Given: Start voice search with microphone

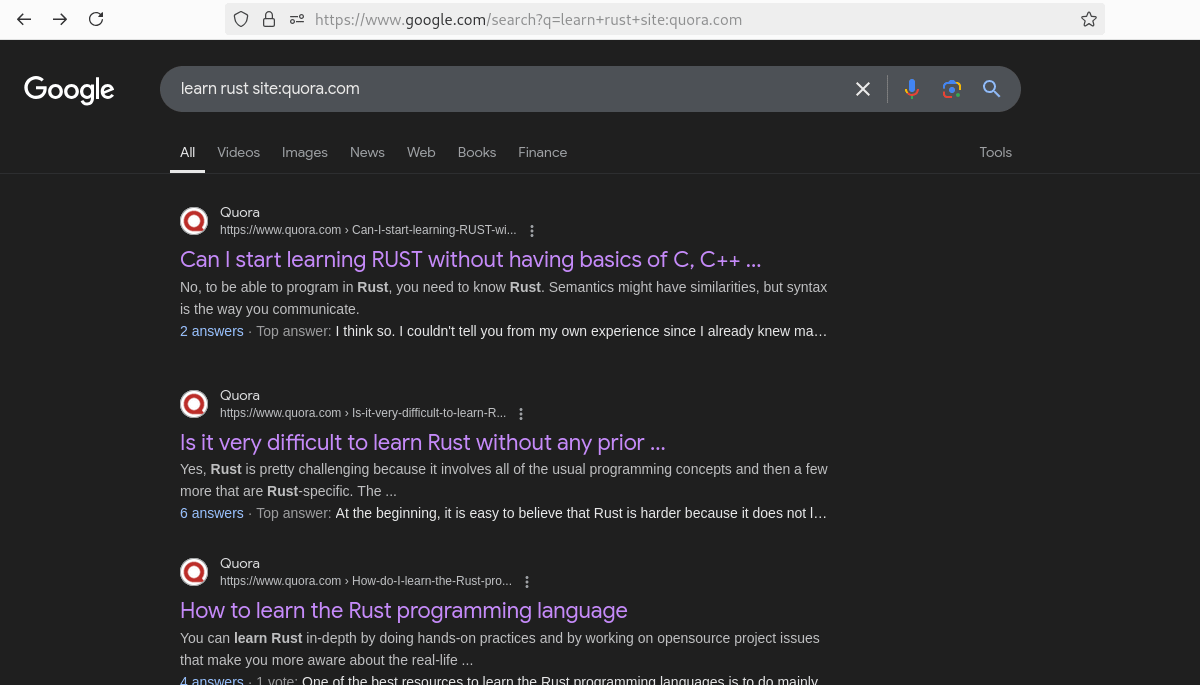Looking at the screenshot, I should click(x=912, y=89).
